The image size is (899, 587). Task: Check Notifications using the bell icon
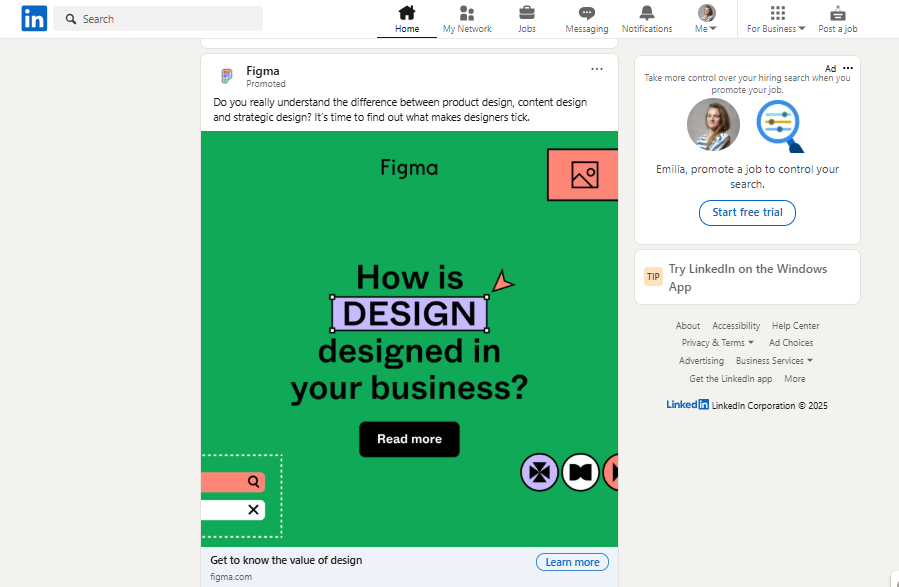click(646, 13)
